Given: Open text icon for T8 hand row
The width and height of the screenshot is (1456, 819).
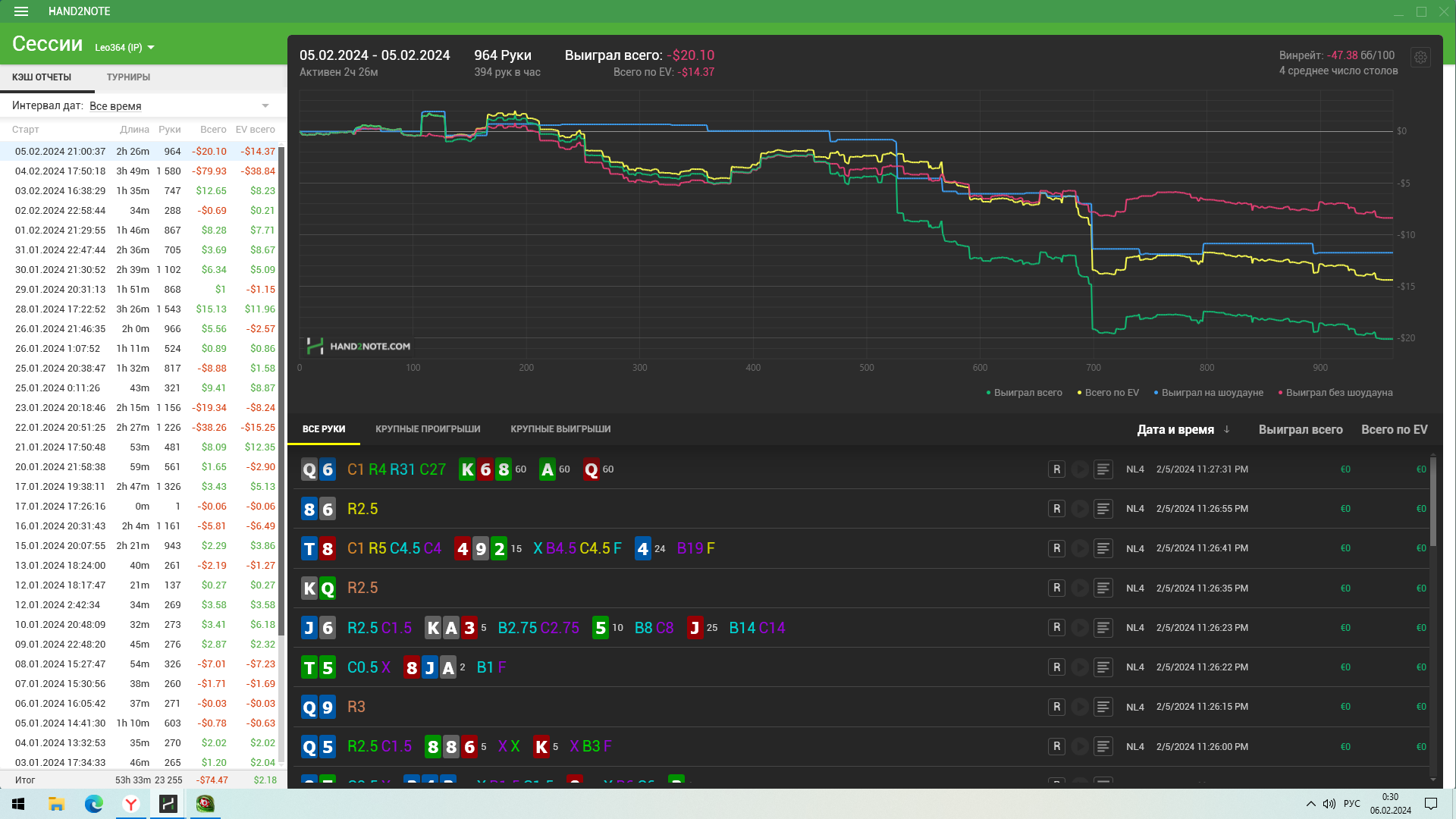Looking at the screenshot, I should 1103,548.
